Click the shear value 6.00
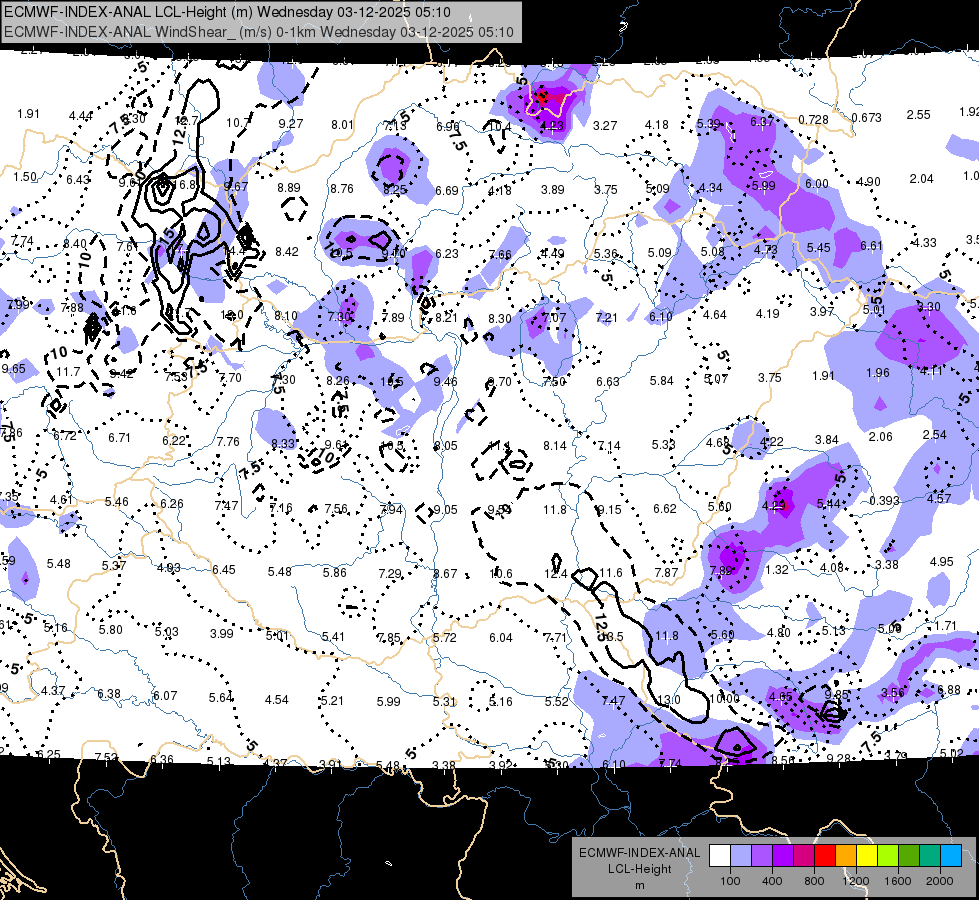Image resolution: width=979 pixels, height=900 pixels. [816, 184]
